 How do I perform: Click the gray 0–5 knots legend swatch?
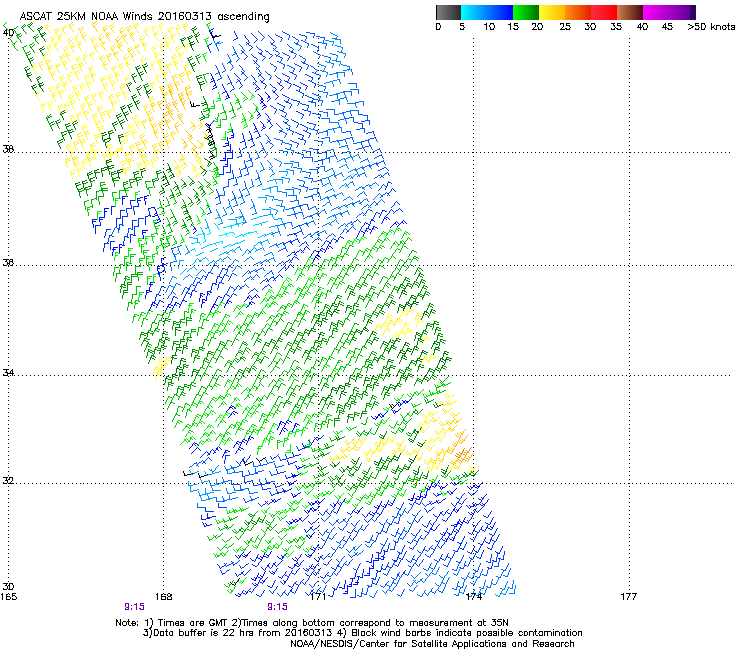(x=448, y=12)
